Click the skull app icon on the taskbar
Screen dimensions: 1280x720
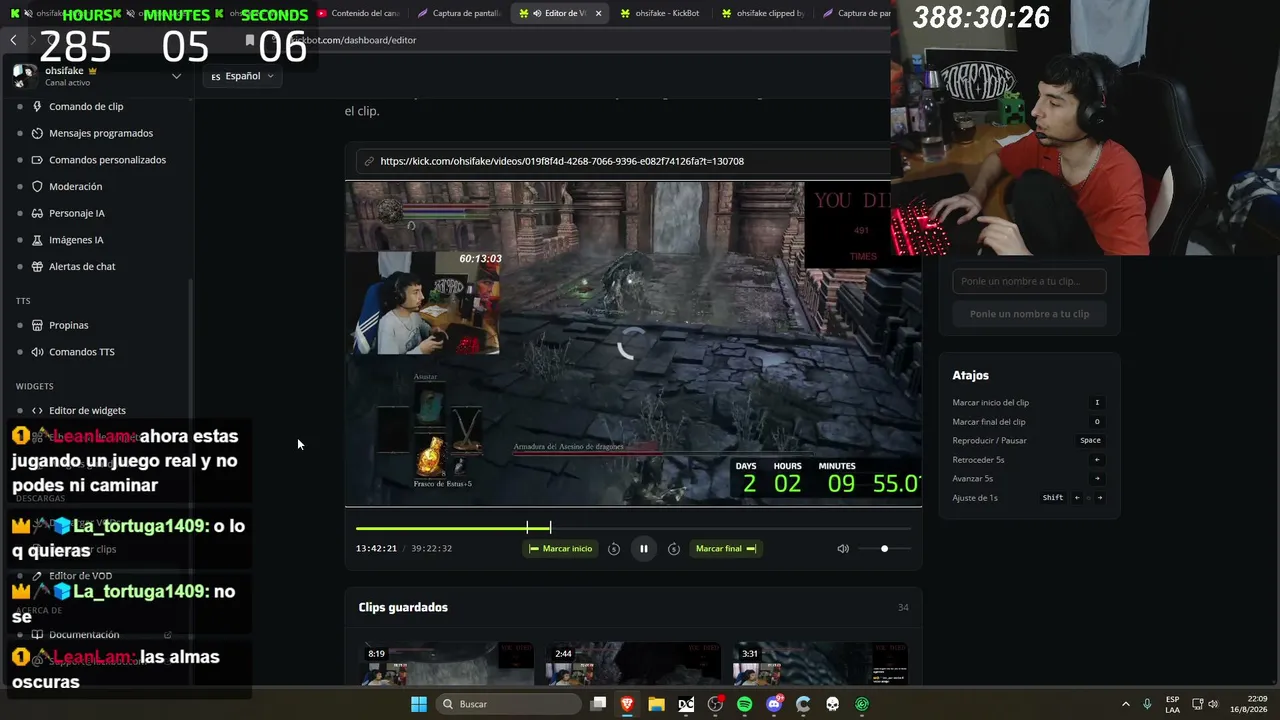[832, 704]
